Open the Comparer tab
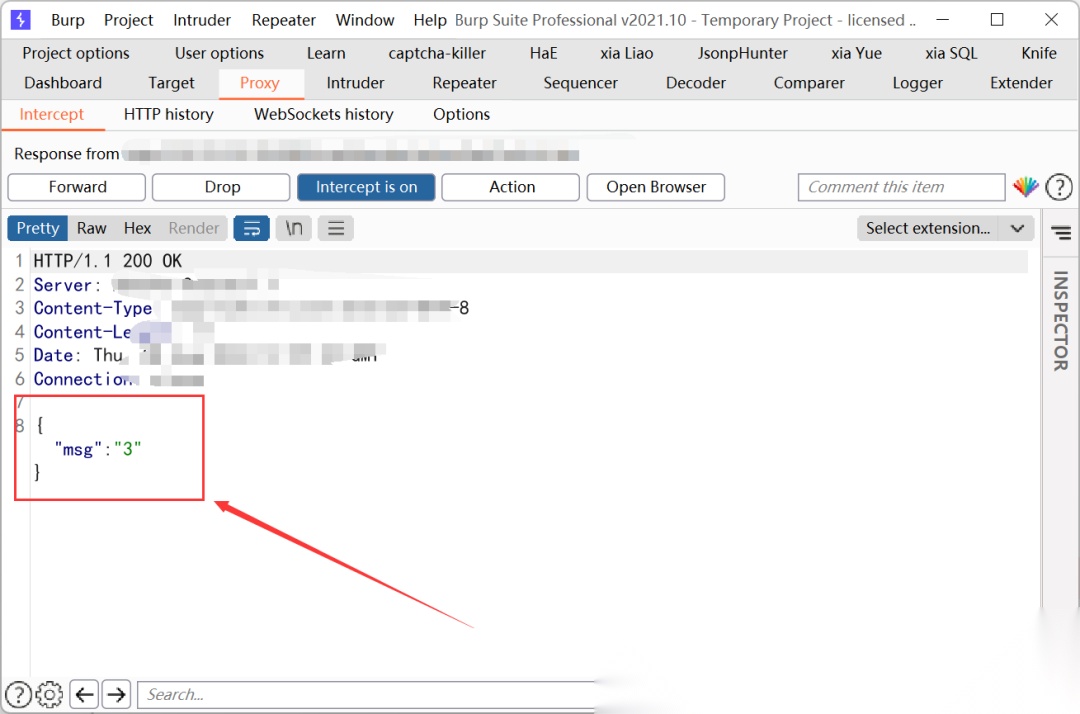 point(809,83)
